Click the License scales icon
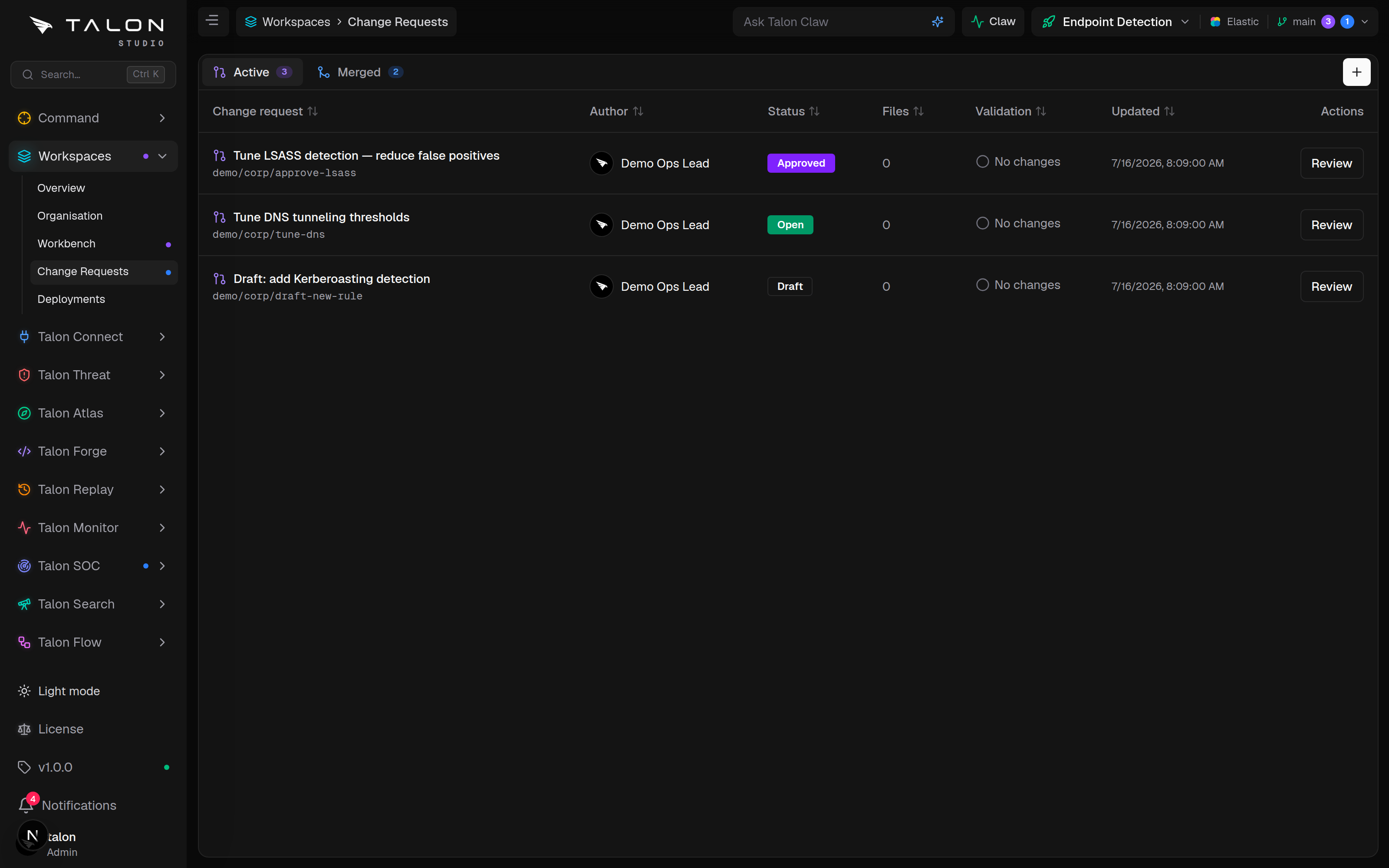The image size is (1389, 868). click(24, 729)
